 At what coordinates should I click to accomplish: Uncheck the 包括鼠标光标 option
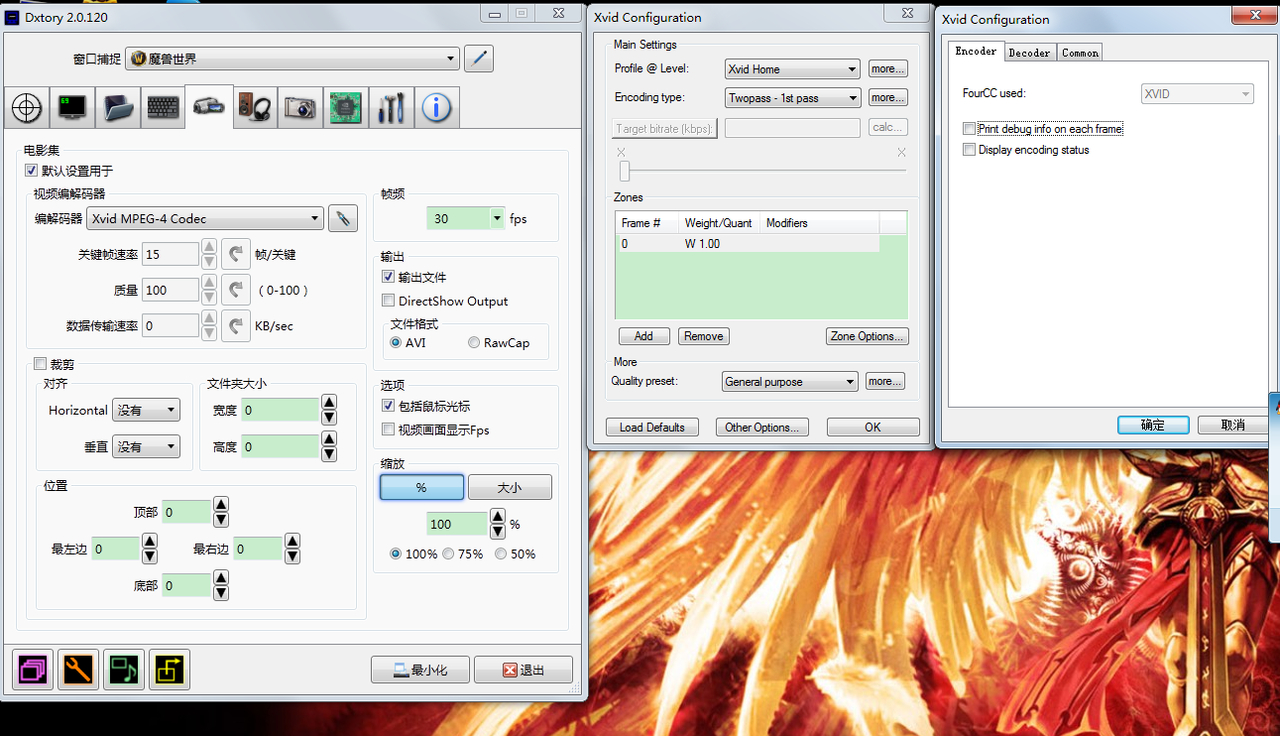click(x=389, y=406)
